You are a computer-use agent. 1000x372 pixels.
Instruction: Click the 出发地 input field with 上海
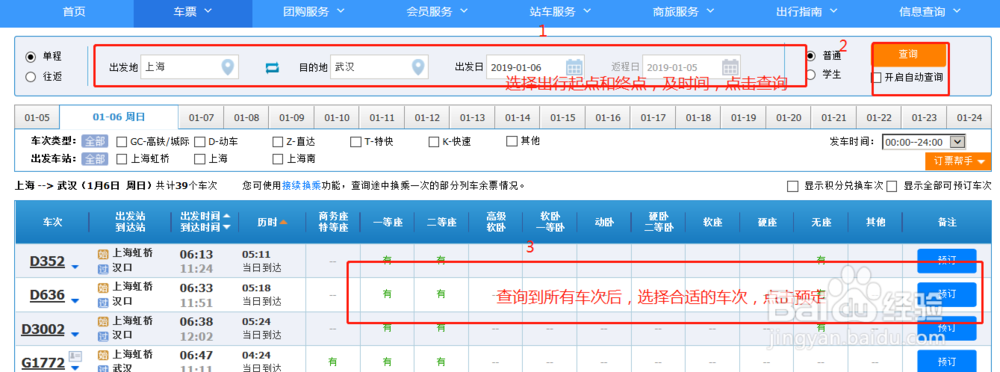pos(189,67)
